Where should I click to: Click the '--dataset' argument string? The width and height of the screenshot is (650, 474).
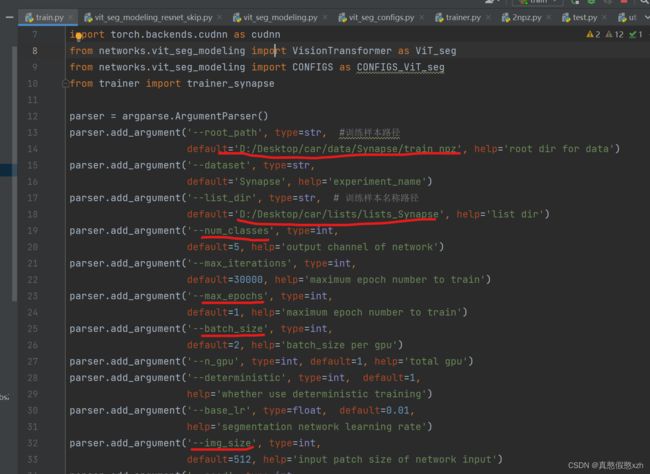click(x=218, y=165)
